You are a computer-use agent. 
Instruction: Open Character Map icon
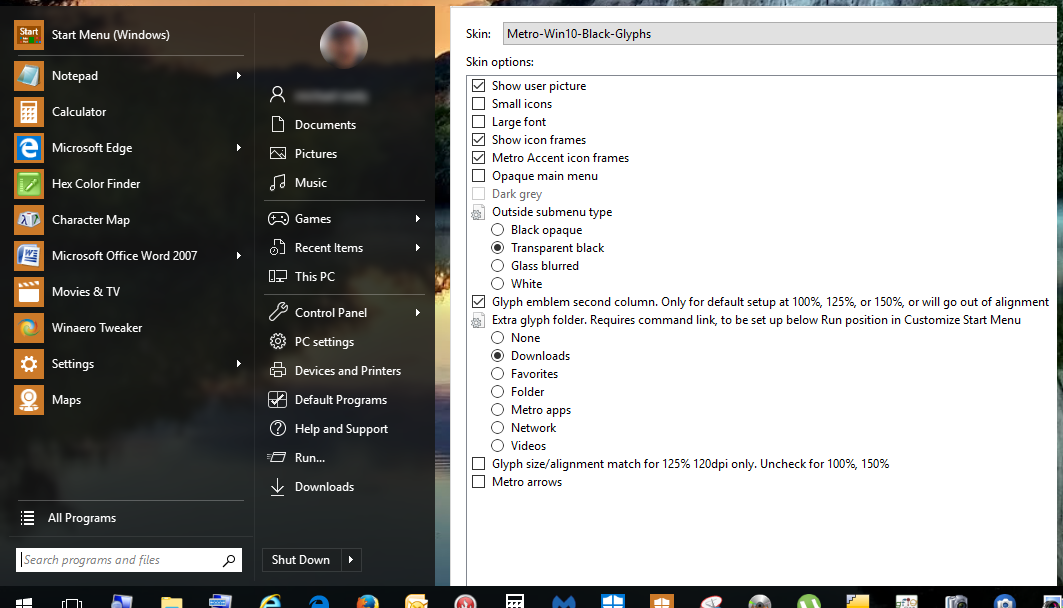coord(28,220)
